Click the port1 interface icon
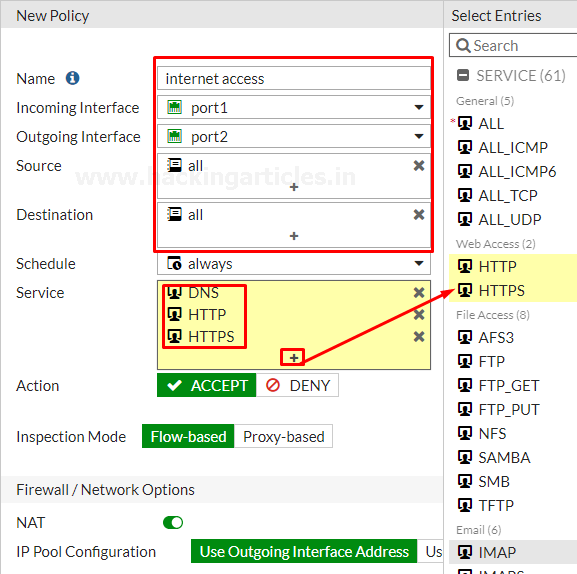 tap(174, 107)
